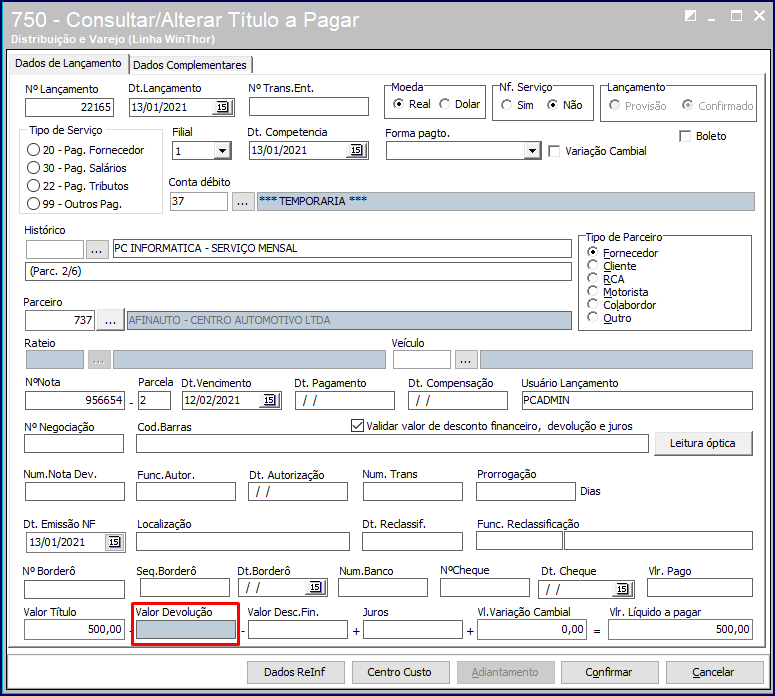Enable the Boleto checkbox
Screen dimensions: 775x696
pos(685,136)
